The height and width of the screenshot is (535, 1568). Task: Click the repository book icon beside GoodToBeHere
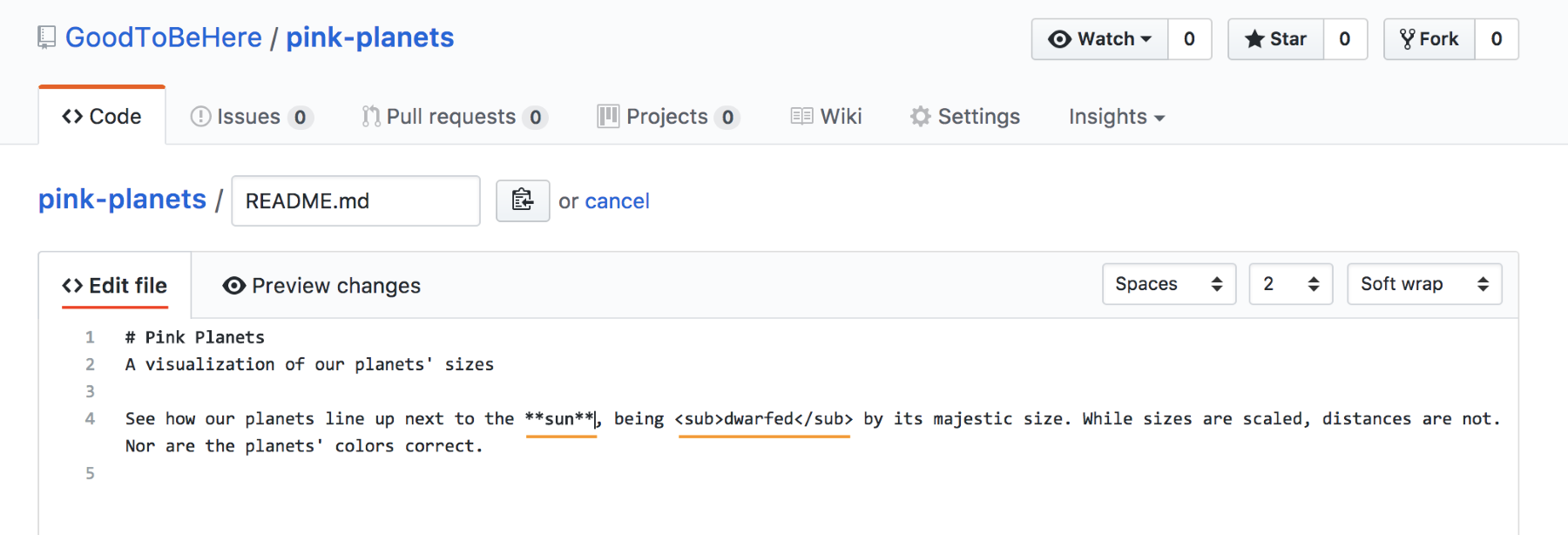tap(47, 37)
